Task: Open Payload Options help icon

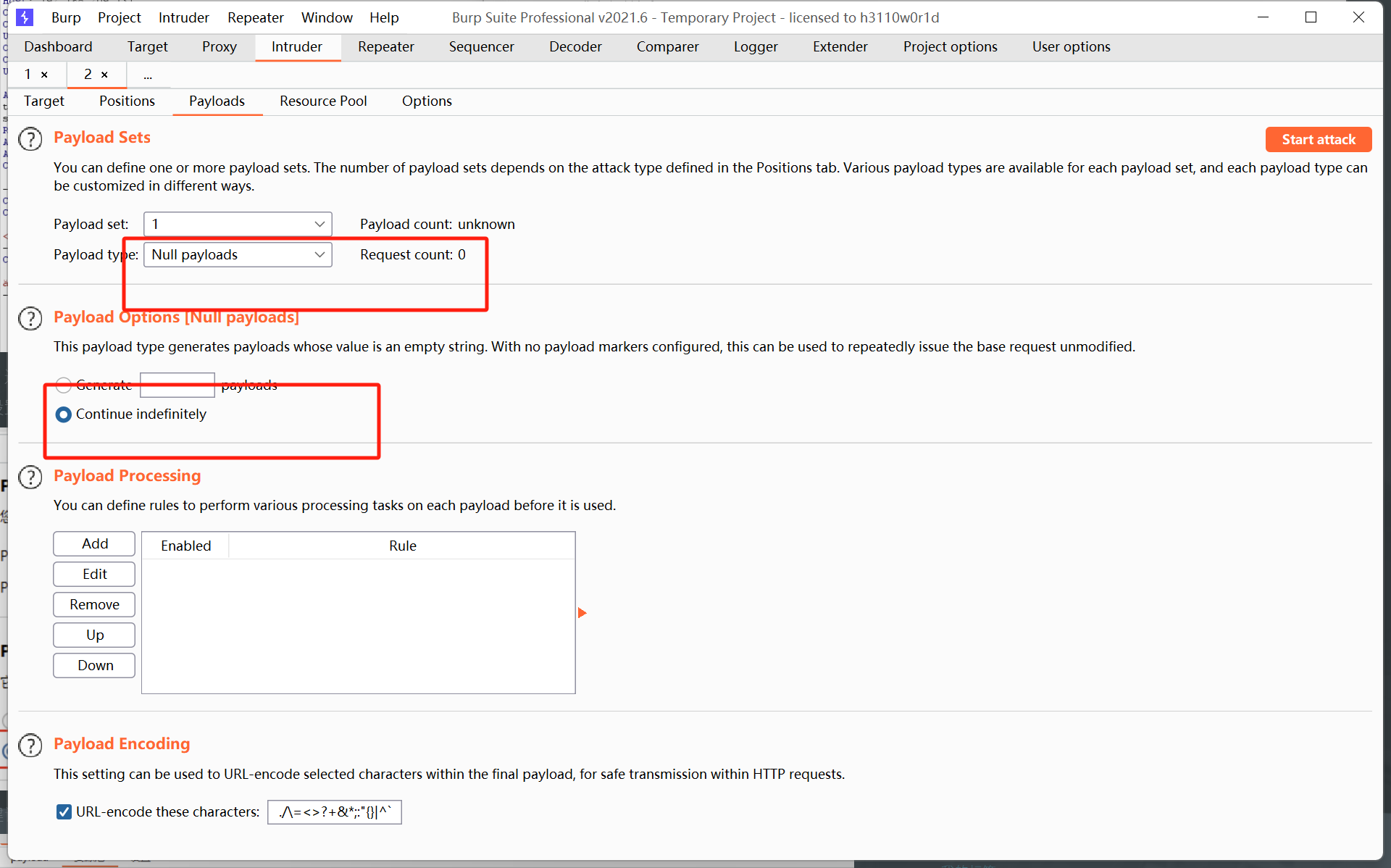Action: tap(30, 318)
